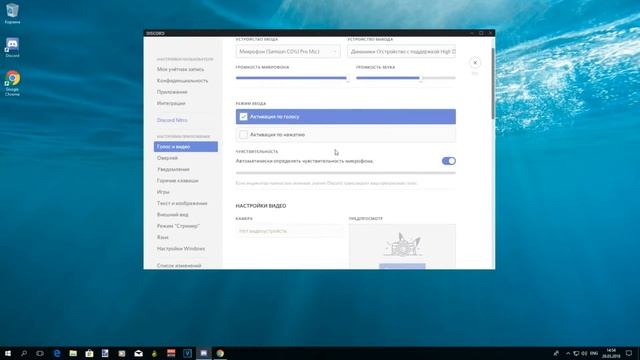The height and width of the screenshot is (360, 640).
Task: Click the Discord settings vertical scrollbar
Action: click(x=493, y=83)
